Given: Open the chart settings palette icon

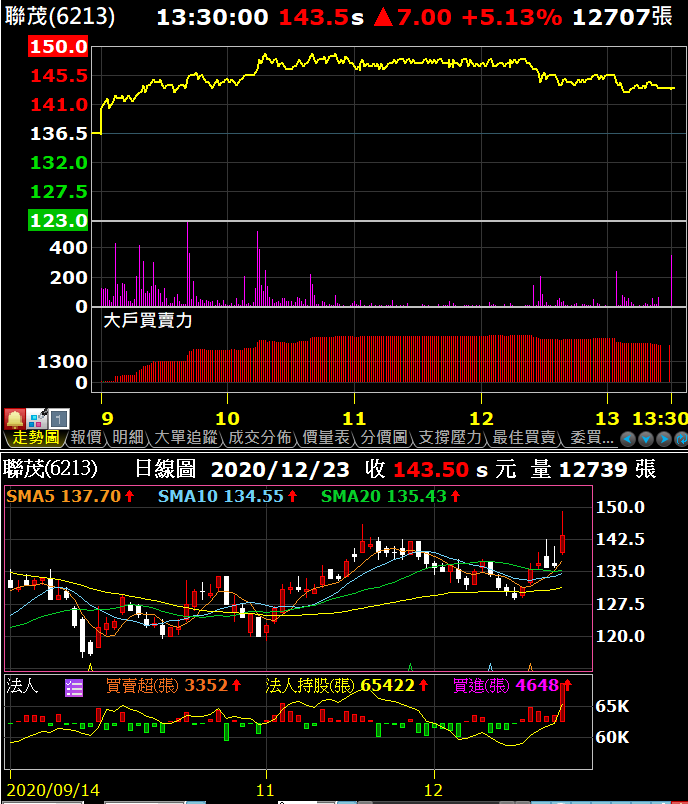Looking at the screenshot, I should pos(37,419).
